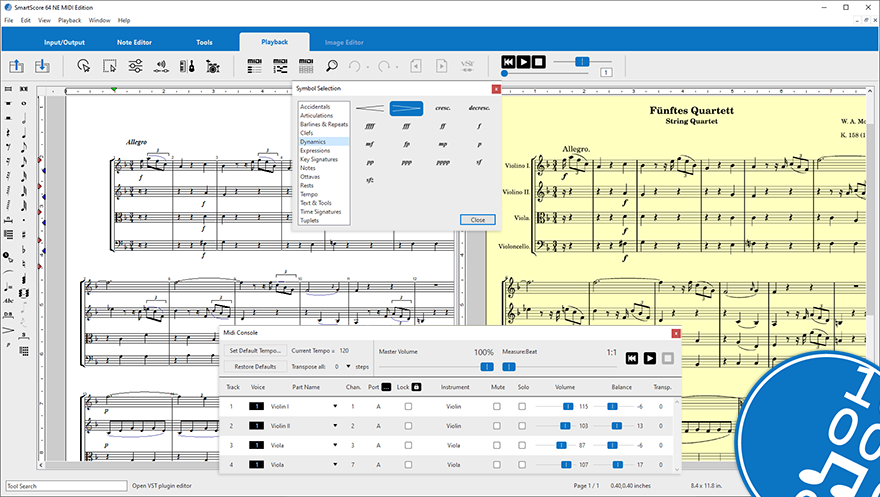Image resolution: width=880 pixels, height=497 pixels.
Task: Click the Set Default Tempo... button
Action: (x=255, y=351)
